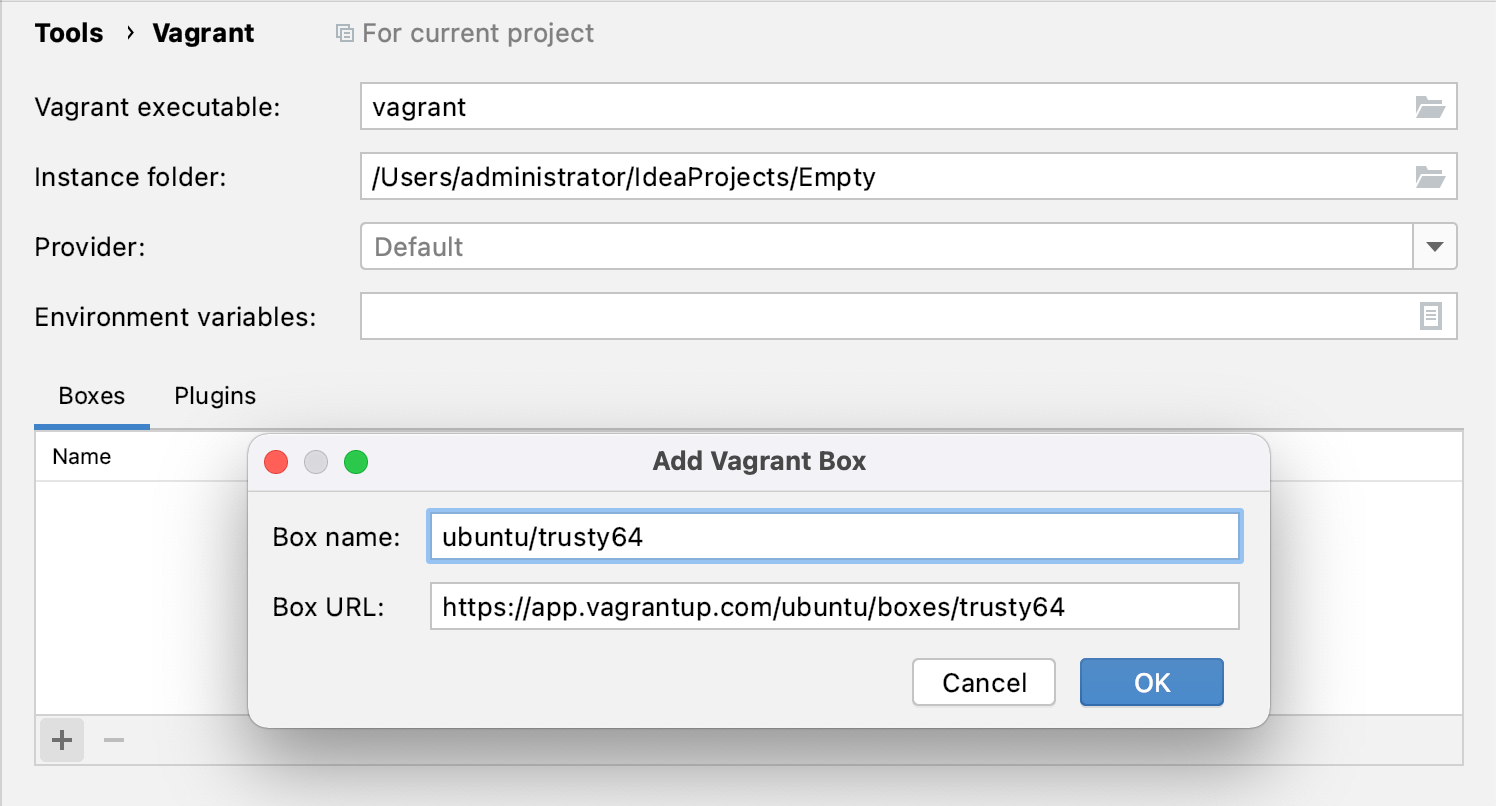Click the yellow minimize button on the dialog

pos(316,461)
